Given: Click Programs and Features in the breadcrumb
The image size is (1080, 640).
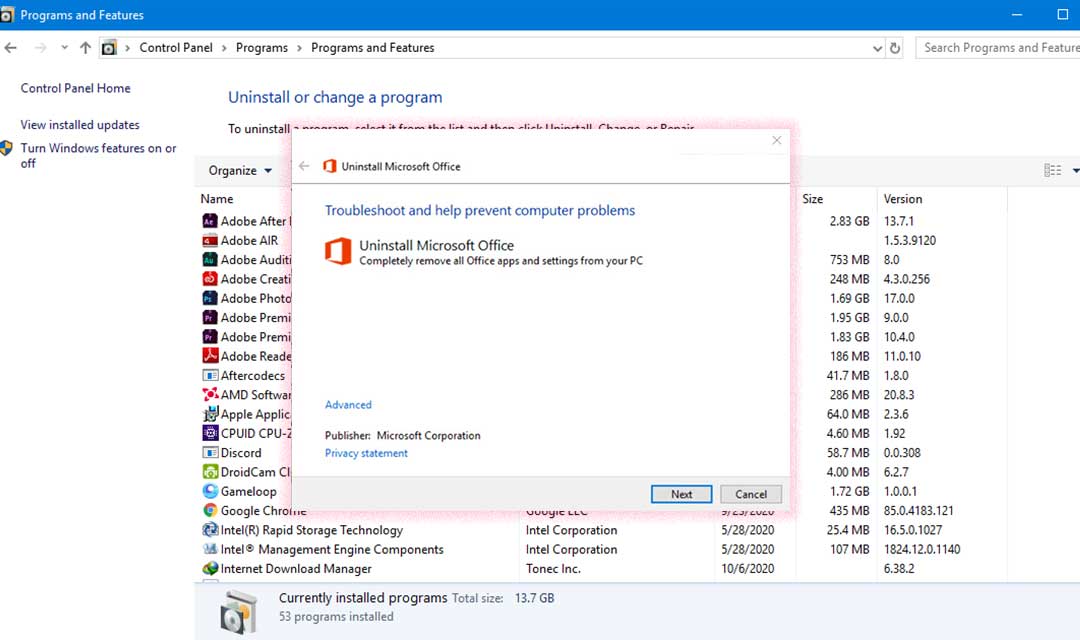Looking at the screenshot, I should click(x=373, y=48).
